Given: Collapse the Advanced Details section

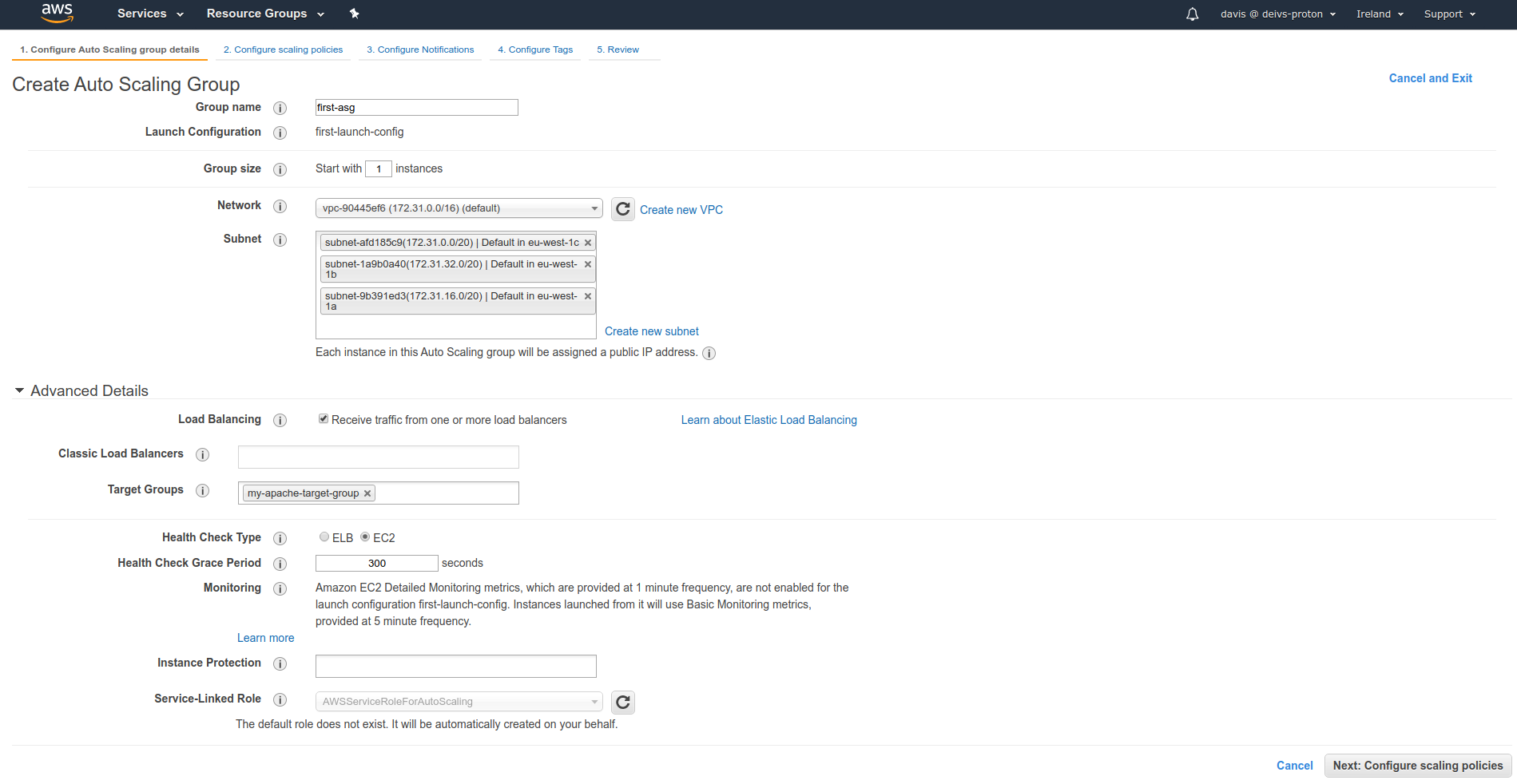Looking at the screenshot, I should pos(81,390).
